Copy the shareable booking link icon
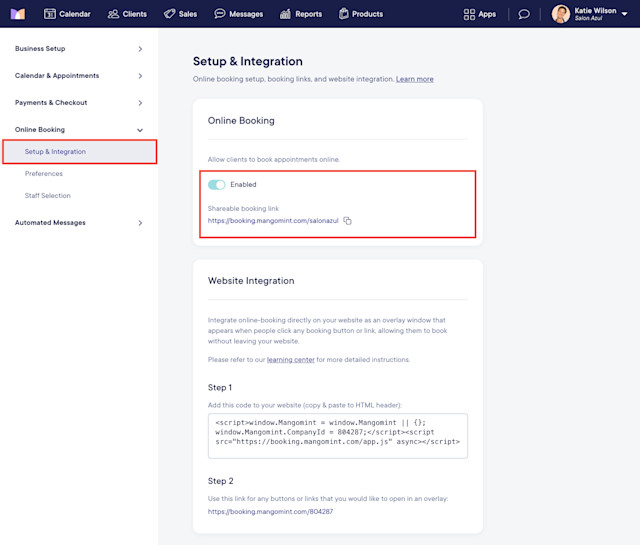 pos(347,221)
